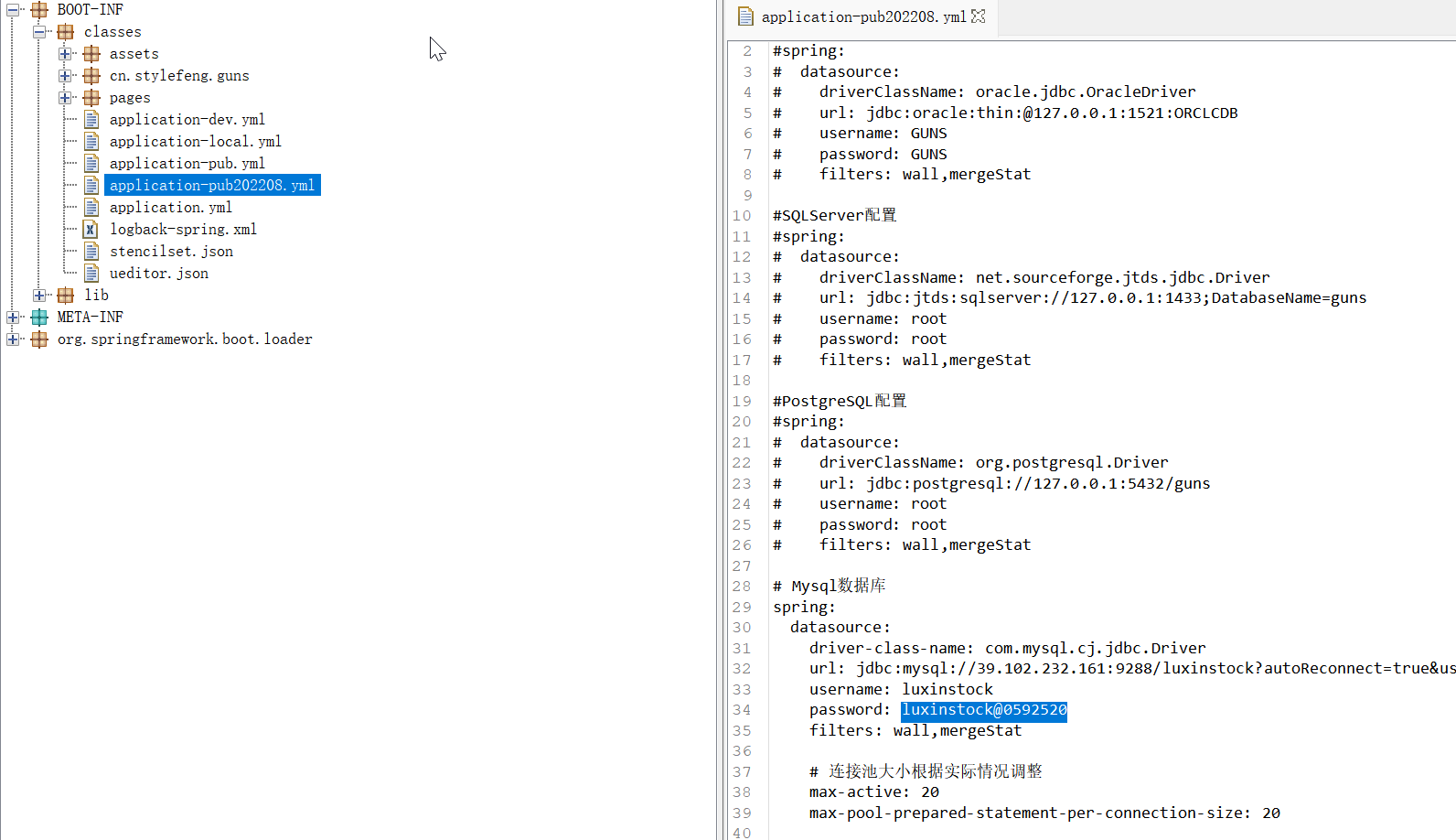Click the lib package icon
This screenshot has width=1456, height=840.
(66, 296)
